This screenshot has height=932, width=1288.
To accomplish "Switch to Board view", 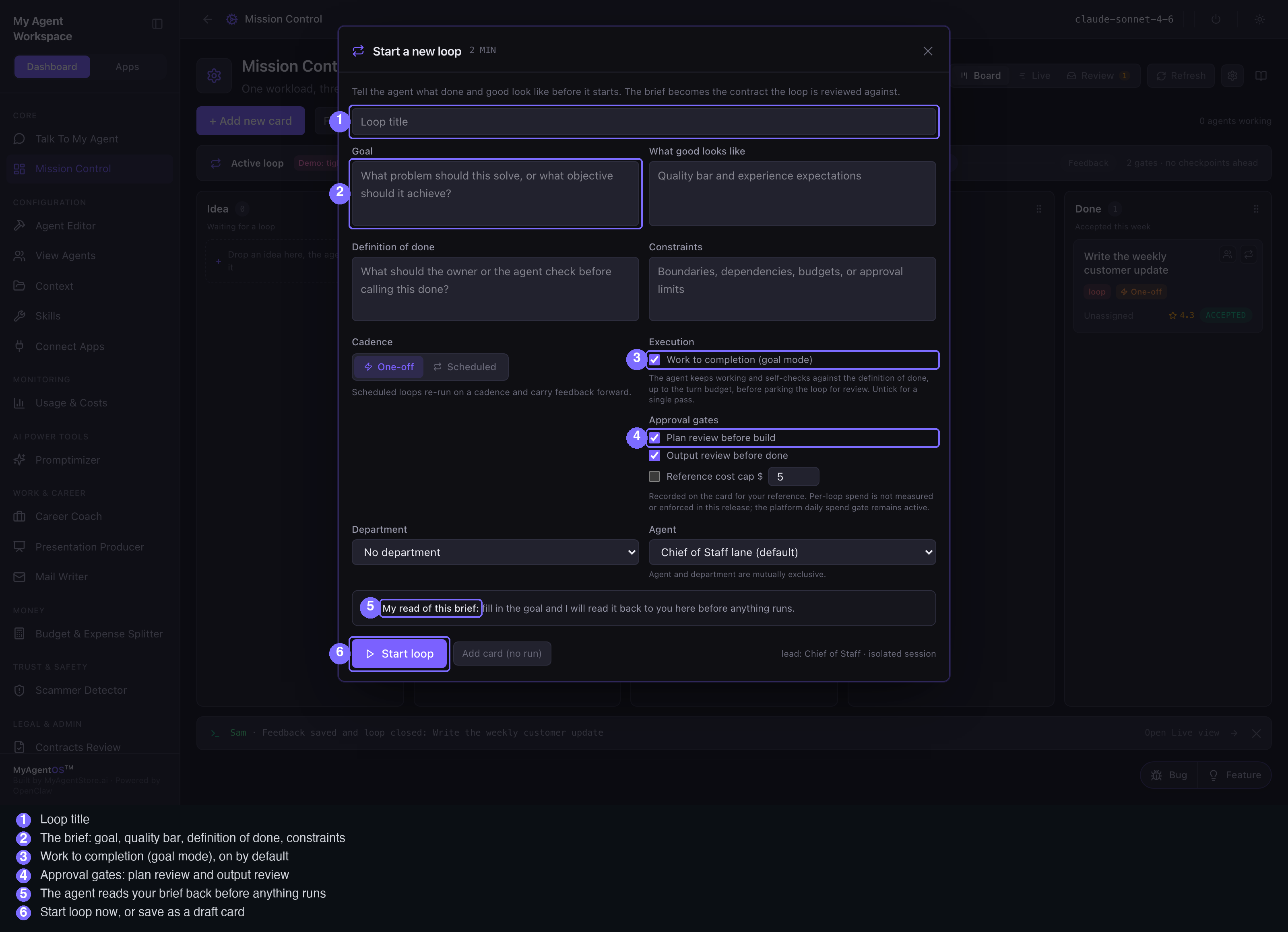I will [981, 76].
